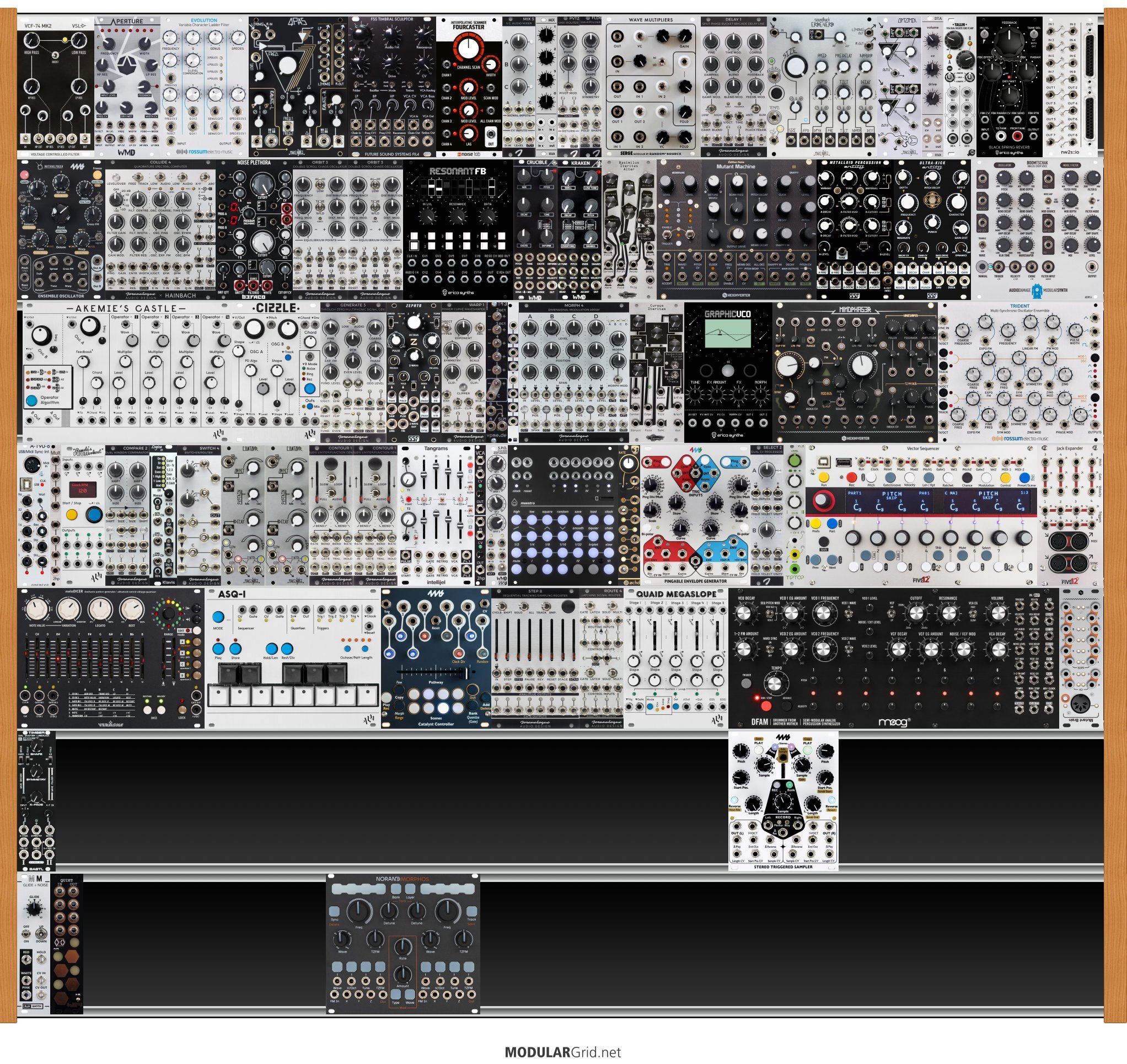The width and height of the screenshot is (1127, 1064).
Task: Select the Jack Expander module
Action: [1070, 515]
